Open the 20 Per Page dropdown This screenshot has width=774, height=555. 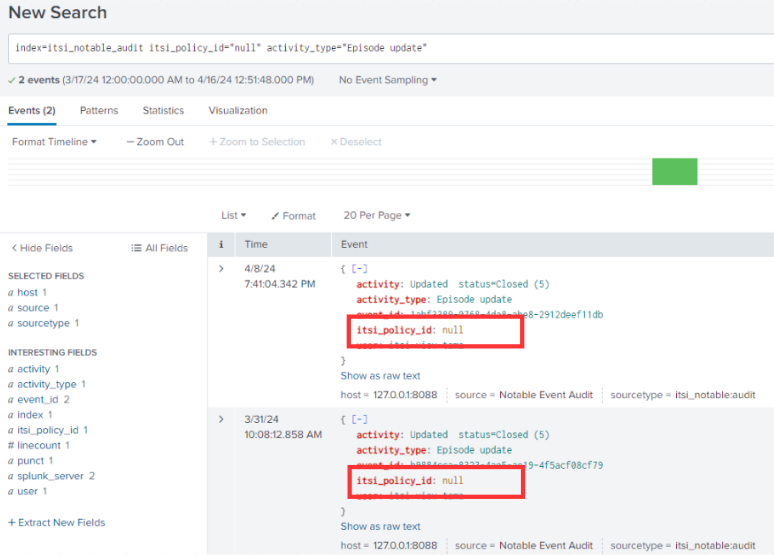click(376, 215)
